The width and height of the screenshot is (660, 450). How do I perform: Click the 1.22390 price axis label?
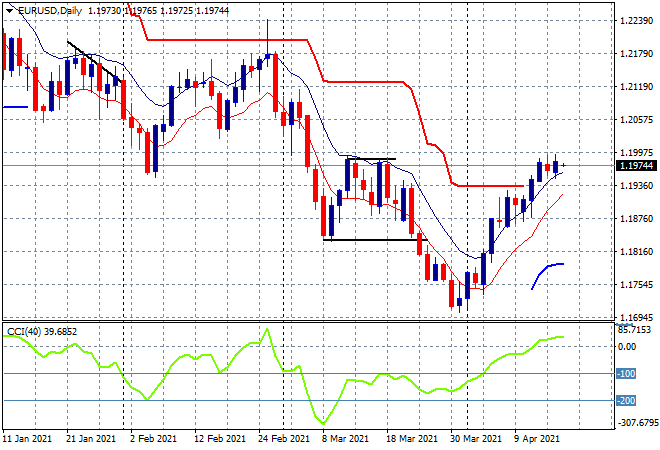(637, 21)
